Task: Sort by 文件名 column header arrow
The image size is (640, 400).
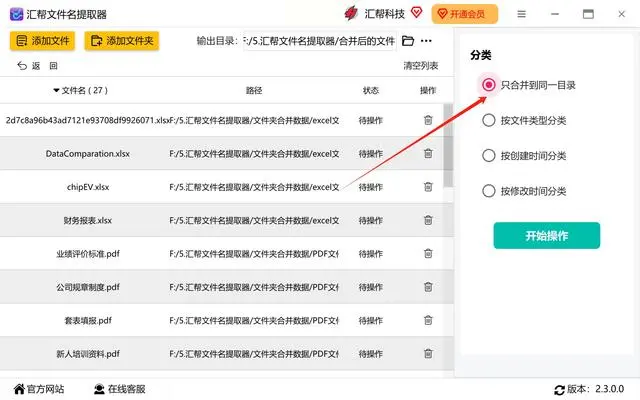Action: (56, 90)
